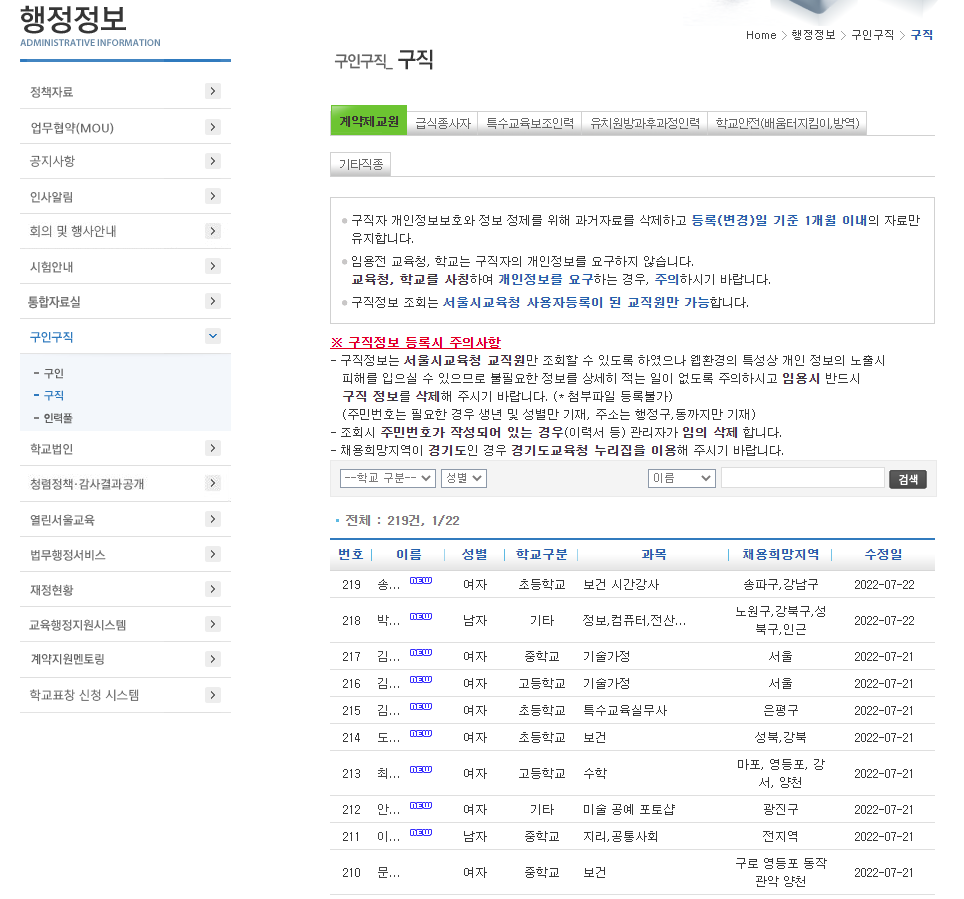
Task: Click the arrow icon beside 공지사항
Action: click(212, 160)
